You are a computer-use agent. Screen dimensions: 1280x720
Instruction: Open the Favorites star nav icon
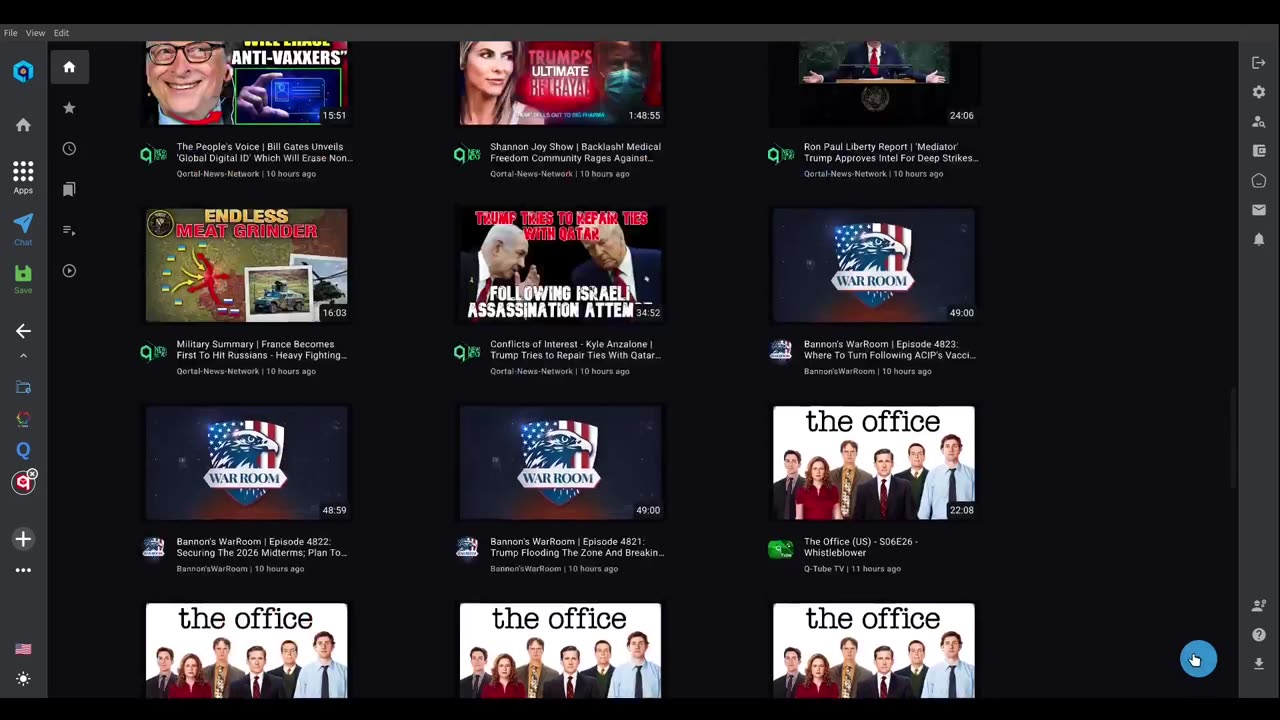(69, 108)
